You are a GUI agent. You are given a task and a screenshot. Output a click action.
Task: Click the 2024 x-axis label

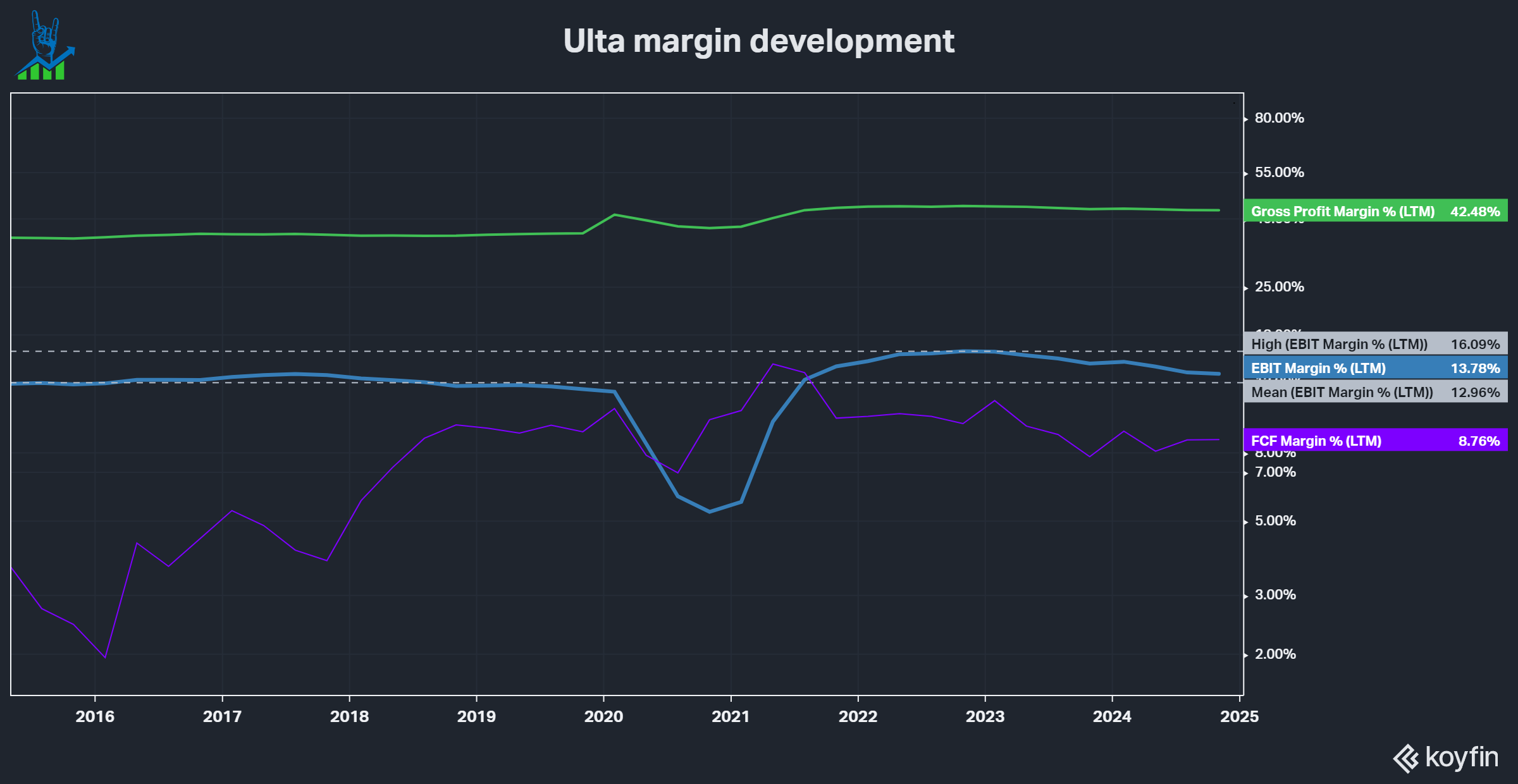(x=1112, y=716)
